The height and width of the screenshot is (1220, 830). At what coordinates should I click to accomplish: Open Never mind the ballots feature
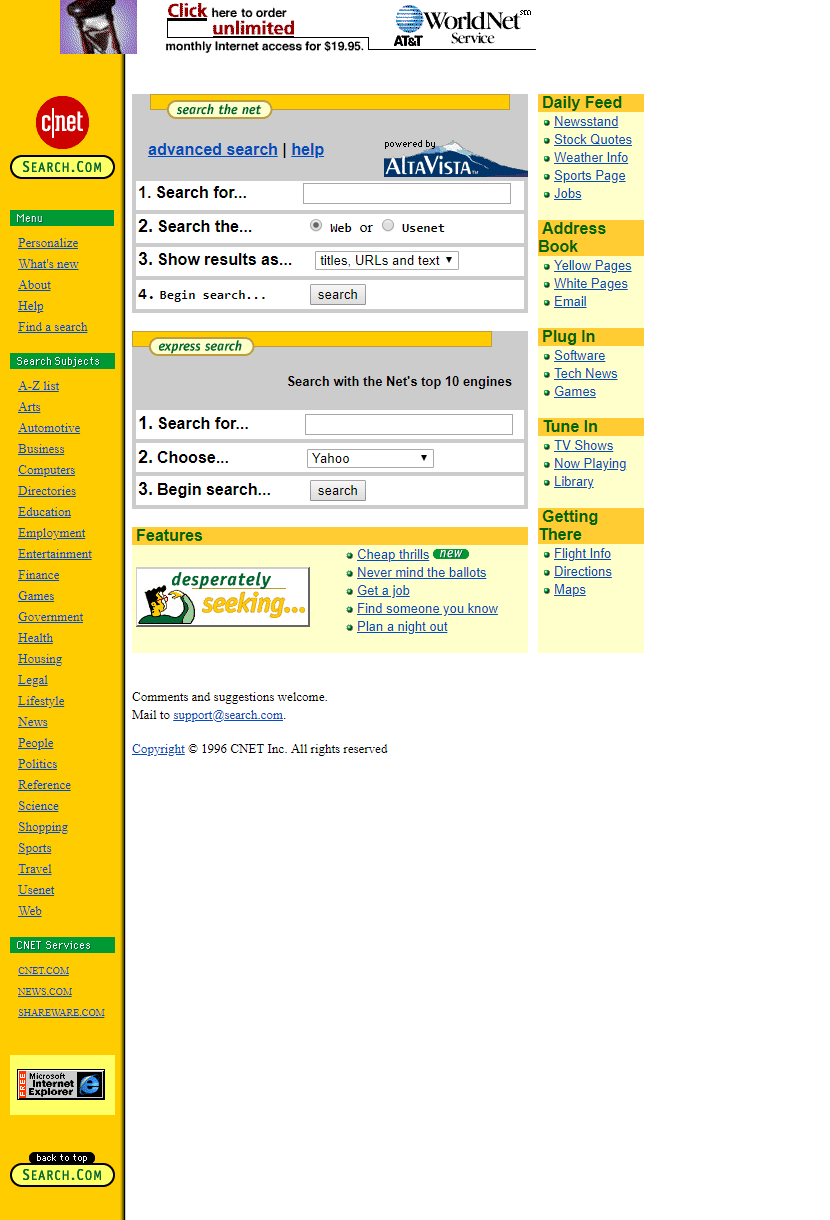click(422, 573)
